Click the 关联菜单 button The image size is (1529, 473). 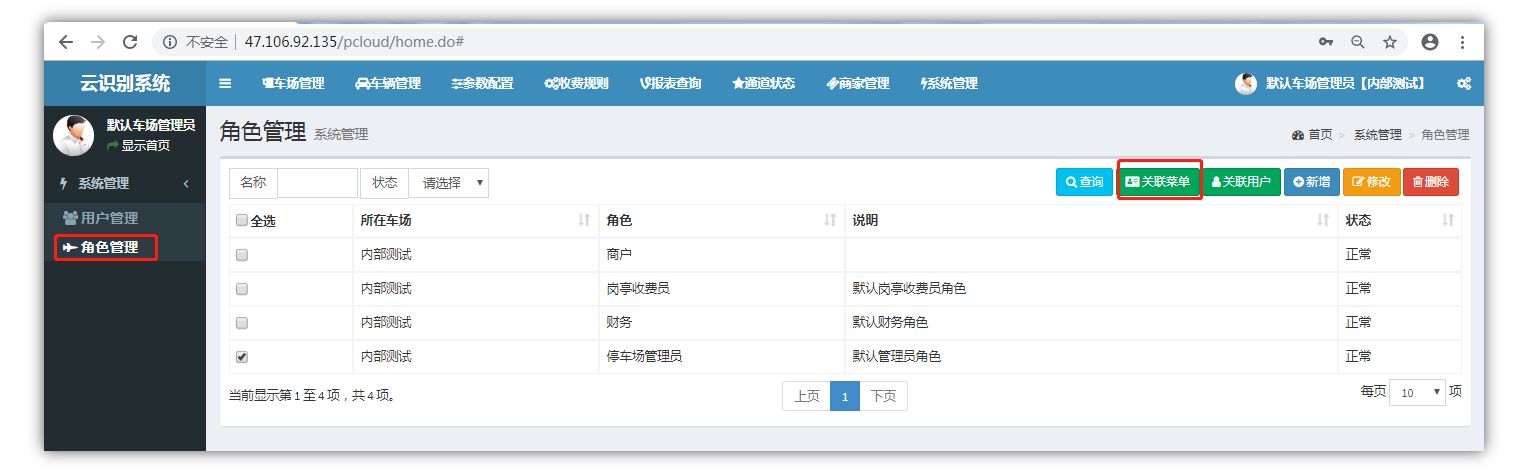(1158, 182)
